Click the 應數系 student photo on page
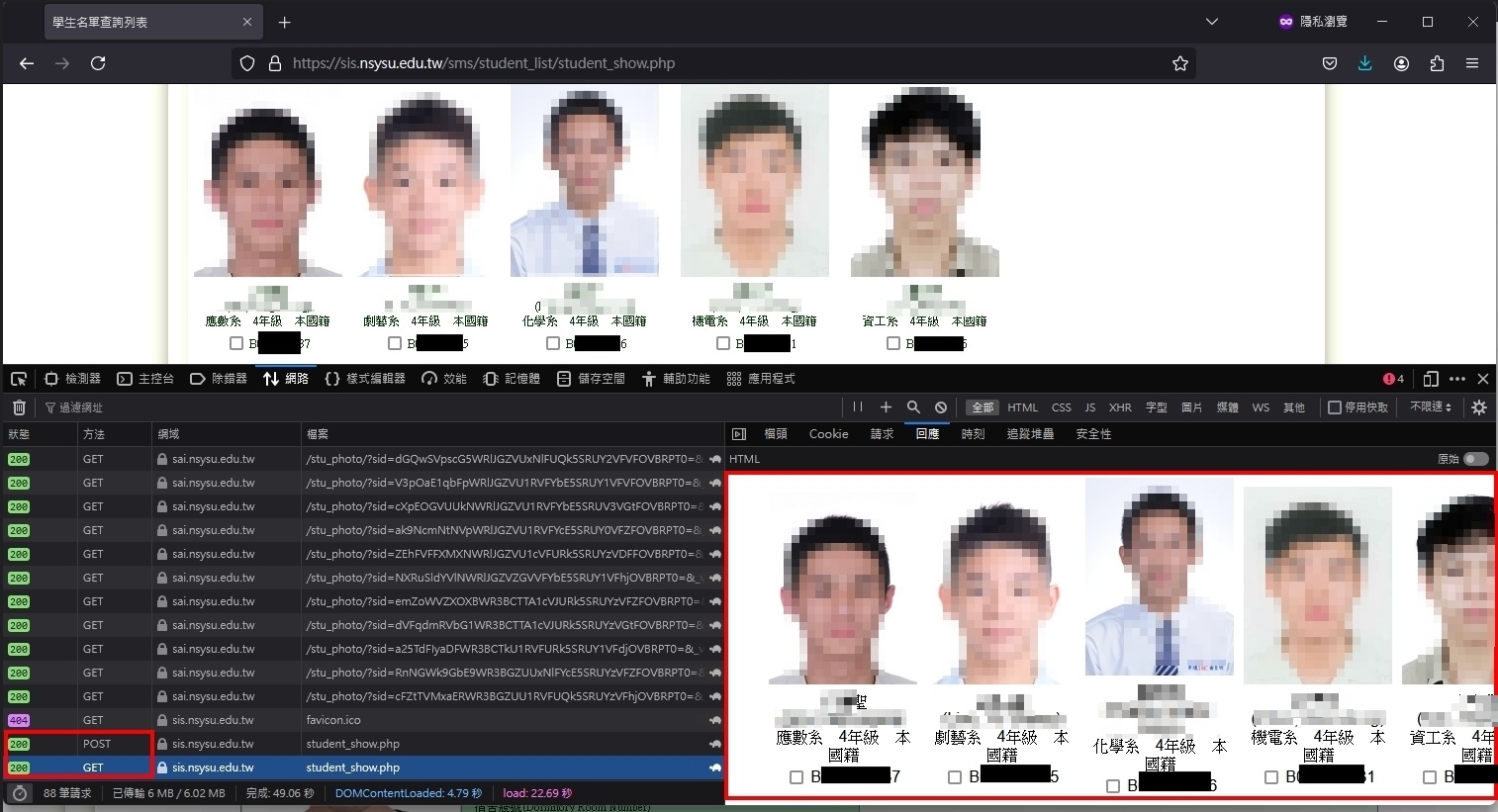 267,181
